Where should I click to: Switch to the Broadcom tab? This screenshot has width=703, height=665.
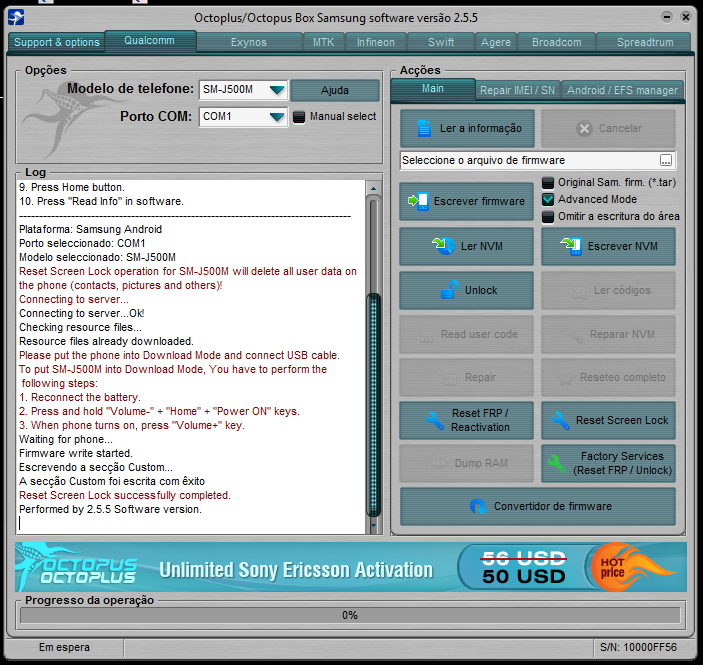click(x=556, y=42)
